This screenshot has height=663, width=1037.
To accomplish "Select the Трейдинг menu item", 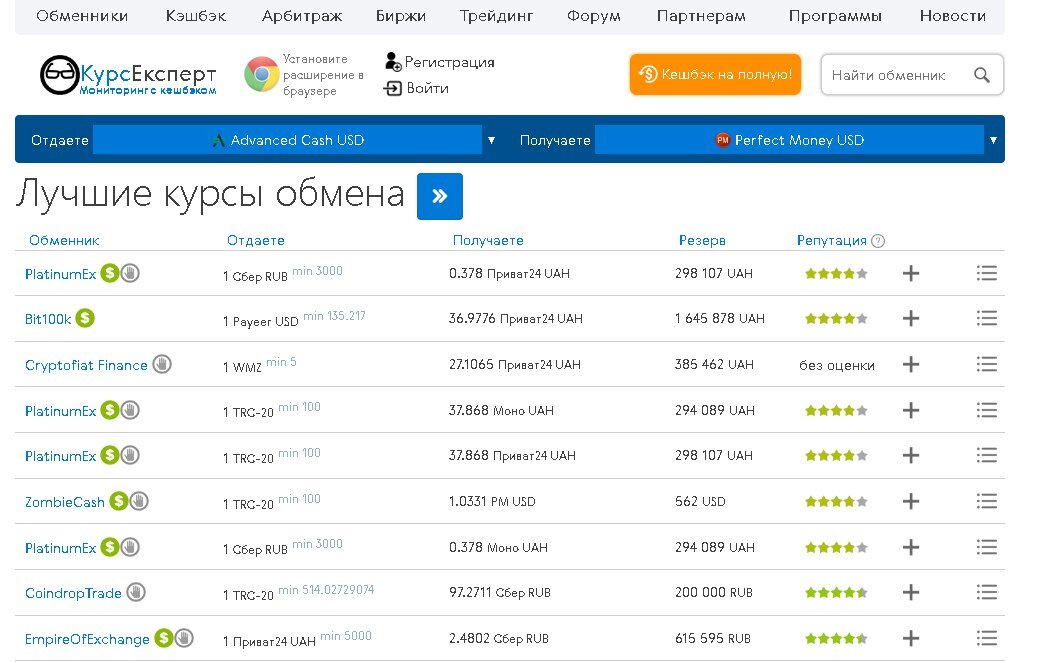I will point(496,16).
